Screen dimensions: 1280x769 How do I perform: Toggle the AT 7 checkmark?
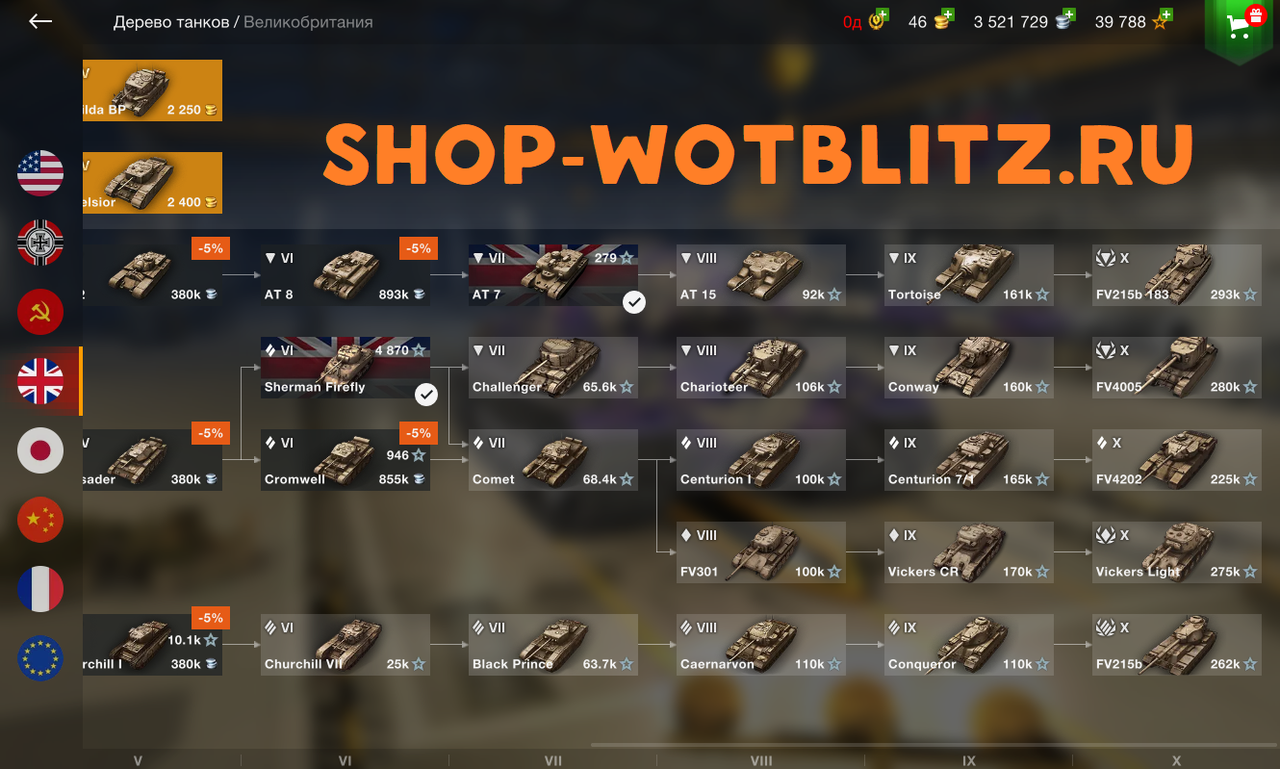(634, 301)
